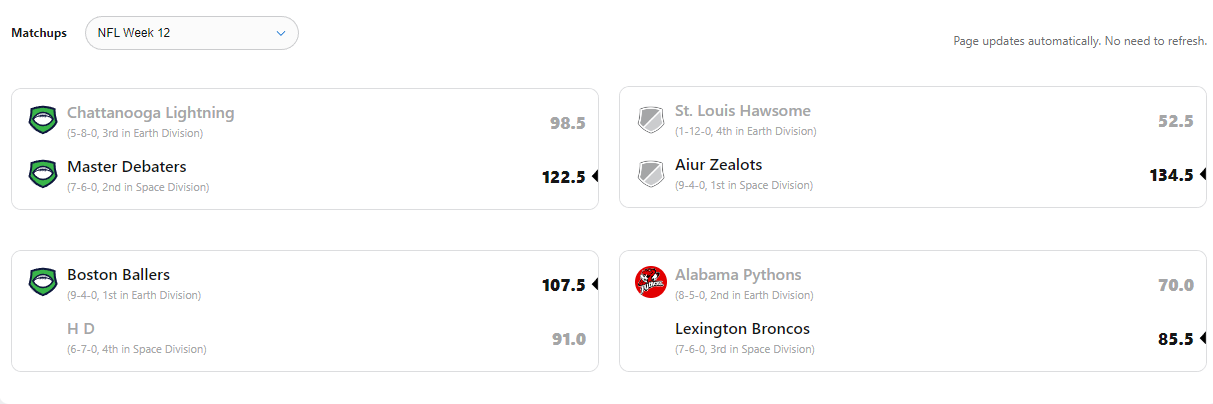Click Boston Ballers football logo icon
Image resolution: width=1213 pixels, height=404 pixels.
click(43, 282)
